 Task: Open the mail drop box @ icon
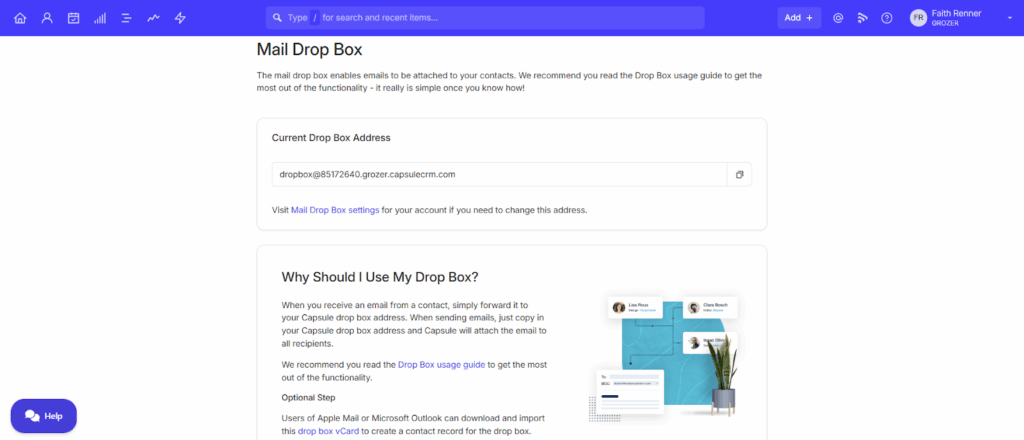point(838,18)
